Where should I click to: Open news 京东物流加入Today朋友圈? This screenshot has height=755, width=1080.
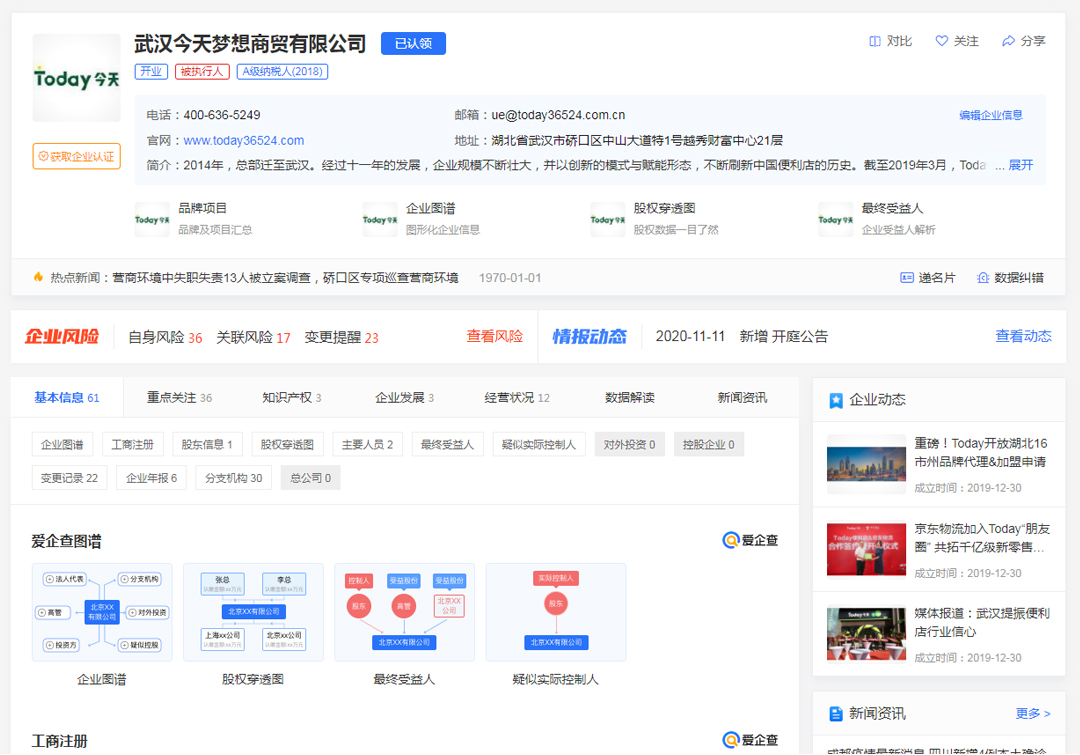(x=982, y=538)
